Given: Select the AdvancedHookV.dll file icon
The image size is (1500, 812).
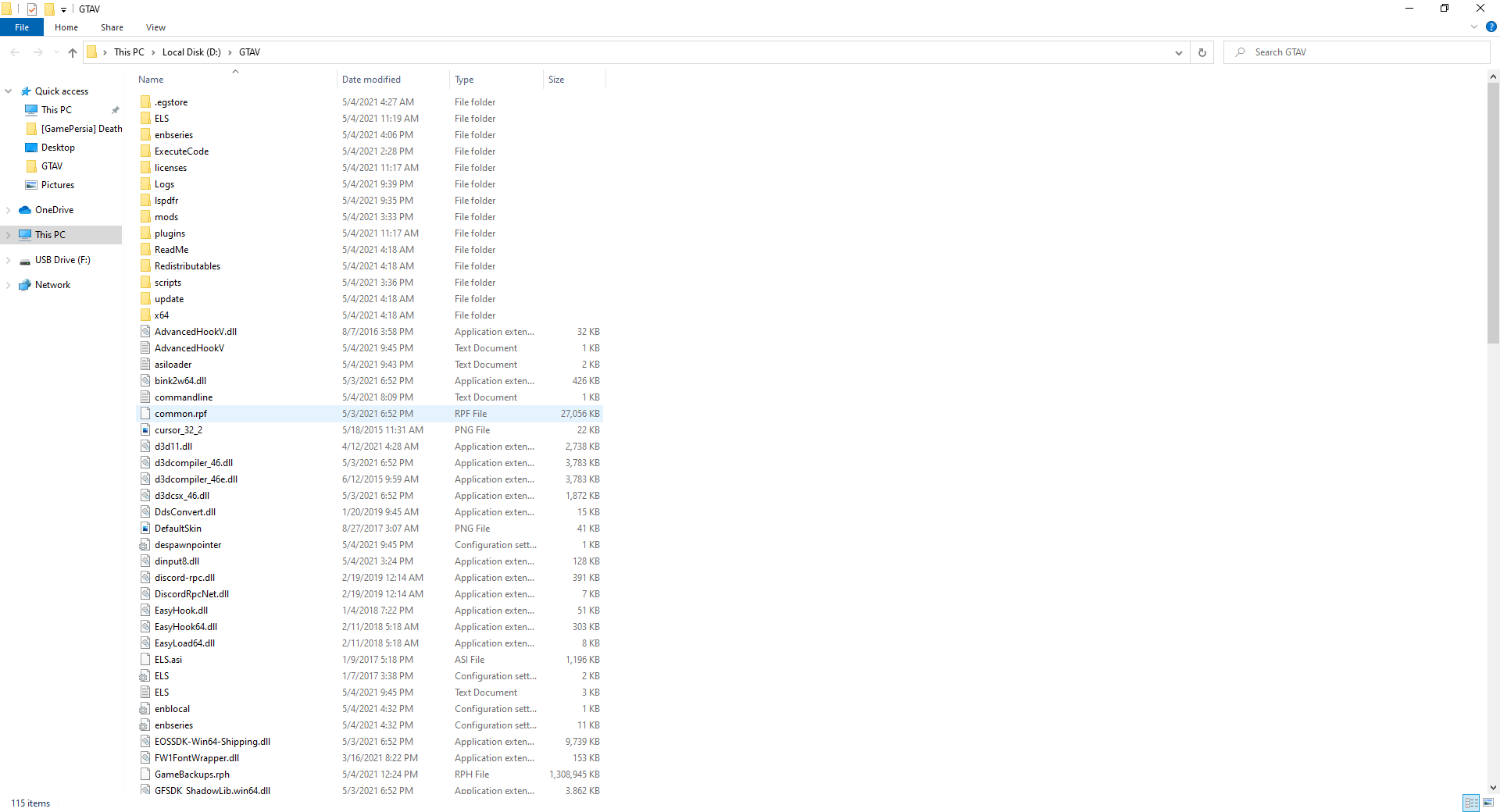Looking at the screenshot, I should 145,332.
